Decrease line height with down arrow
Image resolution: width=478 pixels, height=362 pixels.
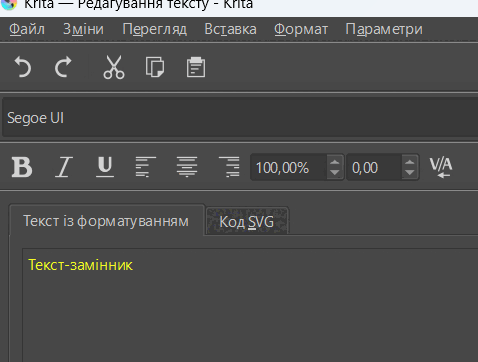point(335,173)
